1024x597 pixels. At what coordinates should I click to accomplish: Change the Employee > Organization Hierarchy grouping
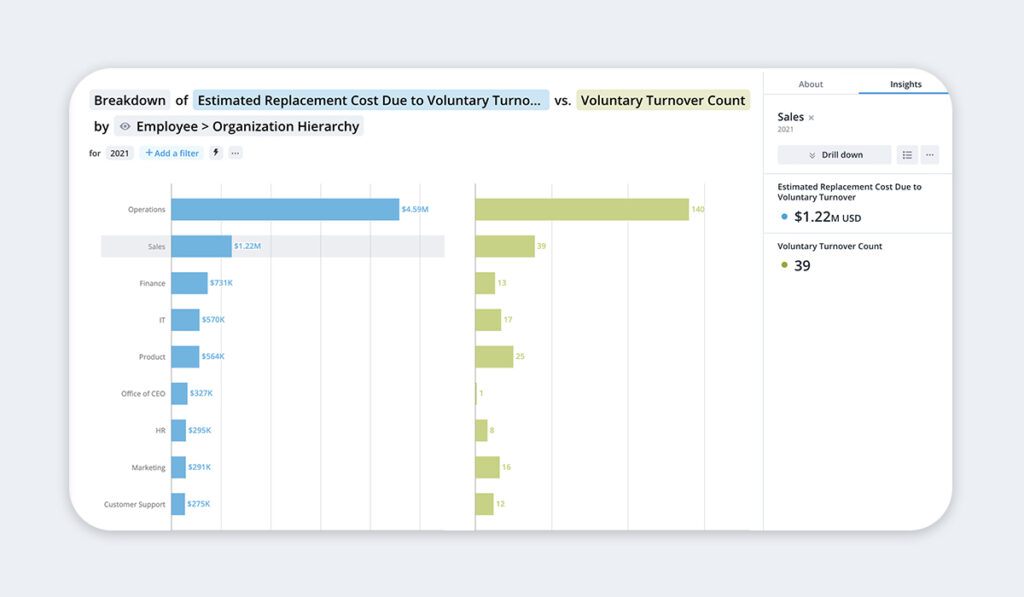click(238, 126)
